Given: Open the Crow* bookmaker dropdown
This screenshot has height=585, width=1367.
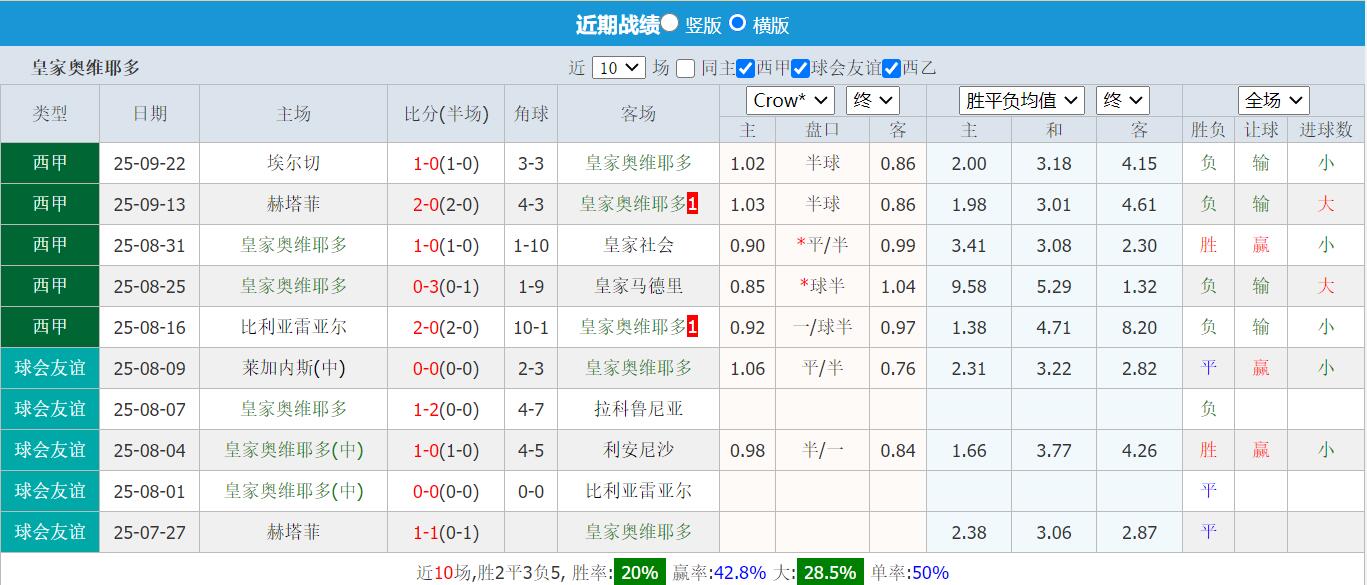Looking at the screenshot, I should [x=789, y=100].
